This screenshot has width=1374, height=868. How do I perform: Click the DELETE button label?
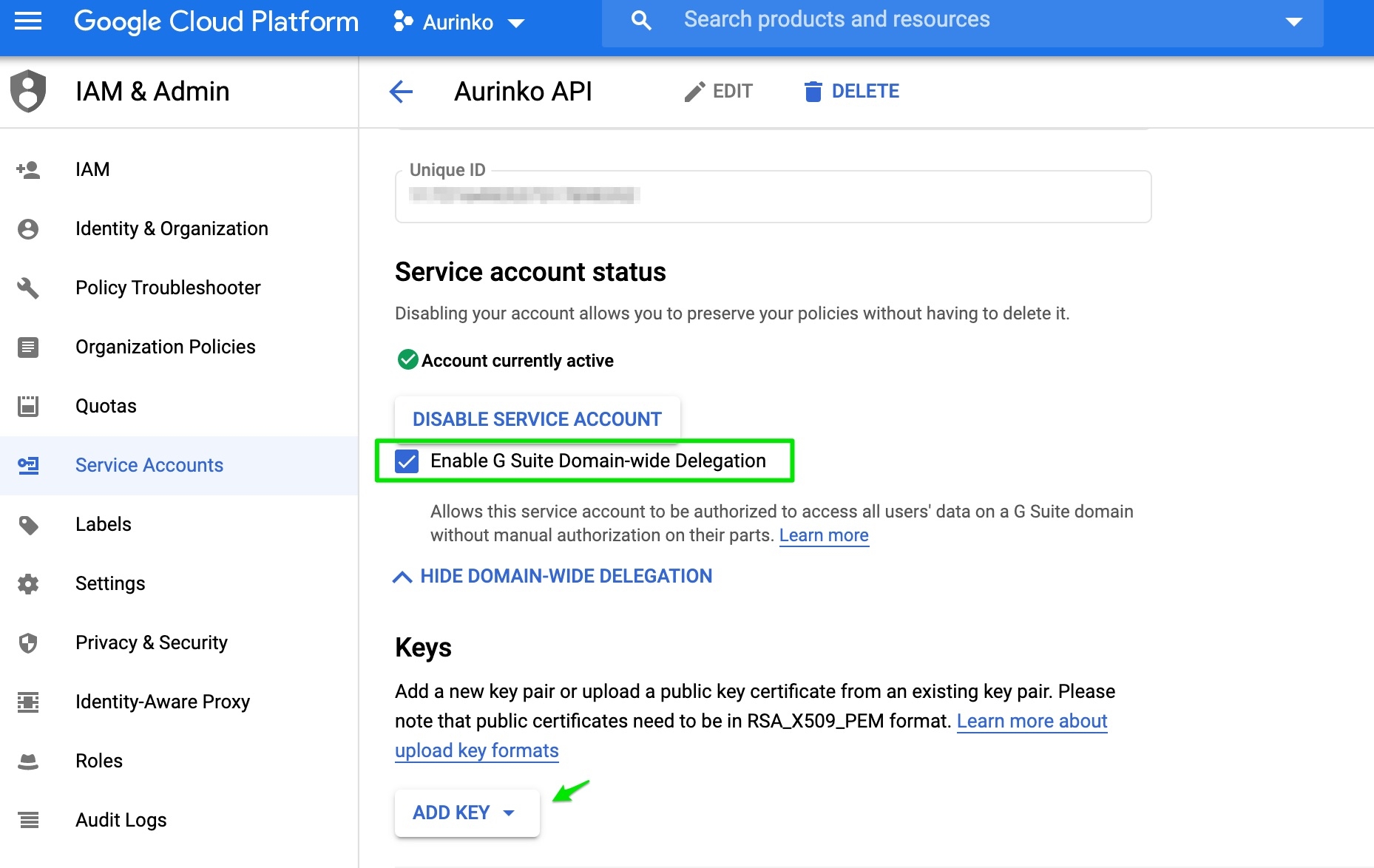point(865,91)
